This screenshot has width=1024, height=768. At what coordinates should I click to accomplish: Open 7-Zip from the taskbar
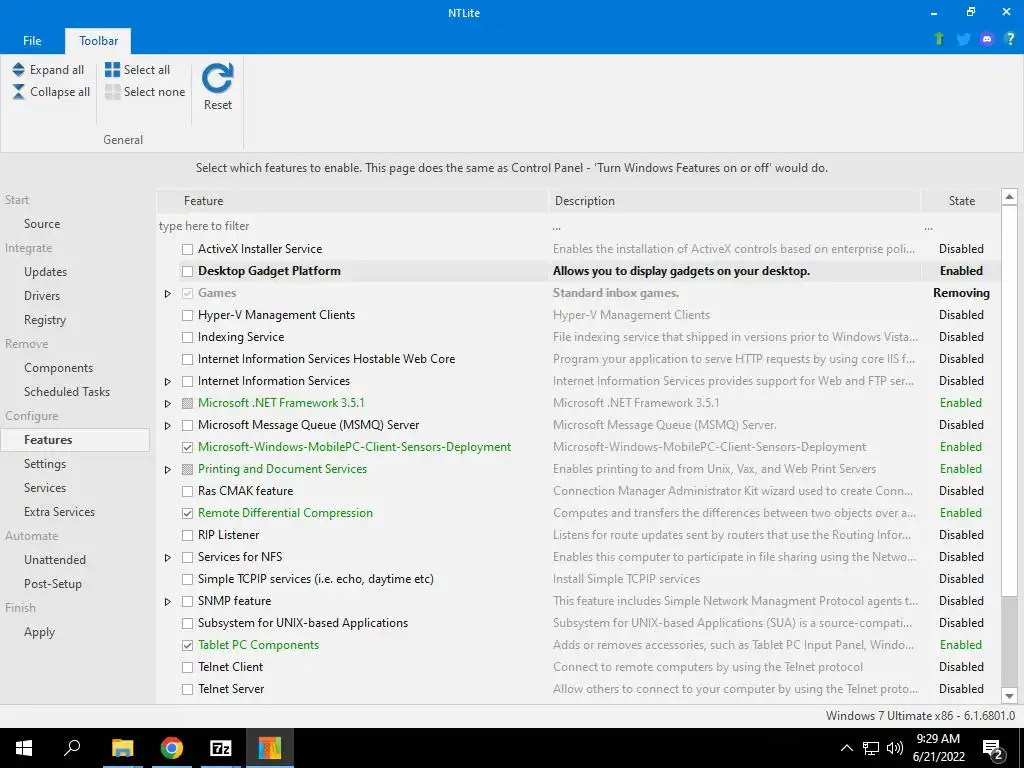[220, 748]
